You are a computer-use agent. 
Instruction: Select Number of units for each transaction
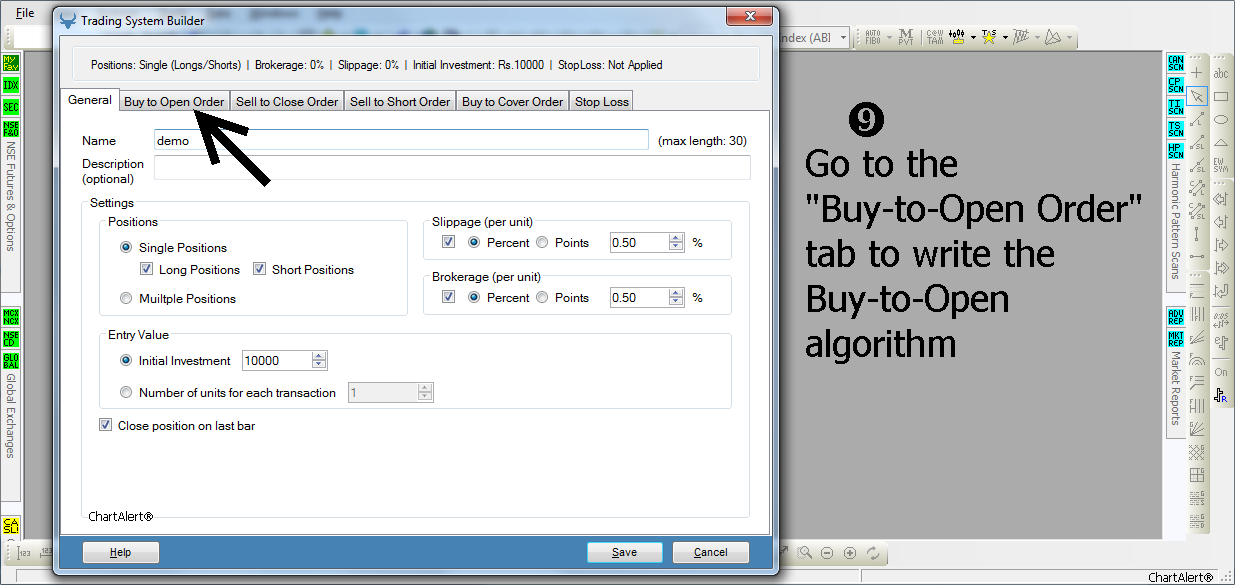(x=126, y=393)
